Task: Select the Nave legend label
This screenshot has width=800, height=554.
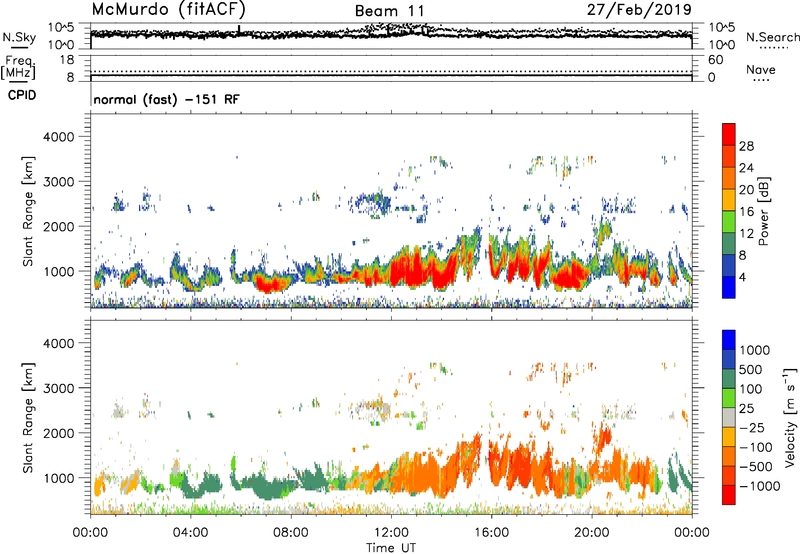Action: pyautogui.click(x=761, y=70)
